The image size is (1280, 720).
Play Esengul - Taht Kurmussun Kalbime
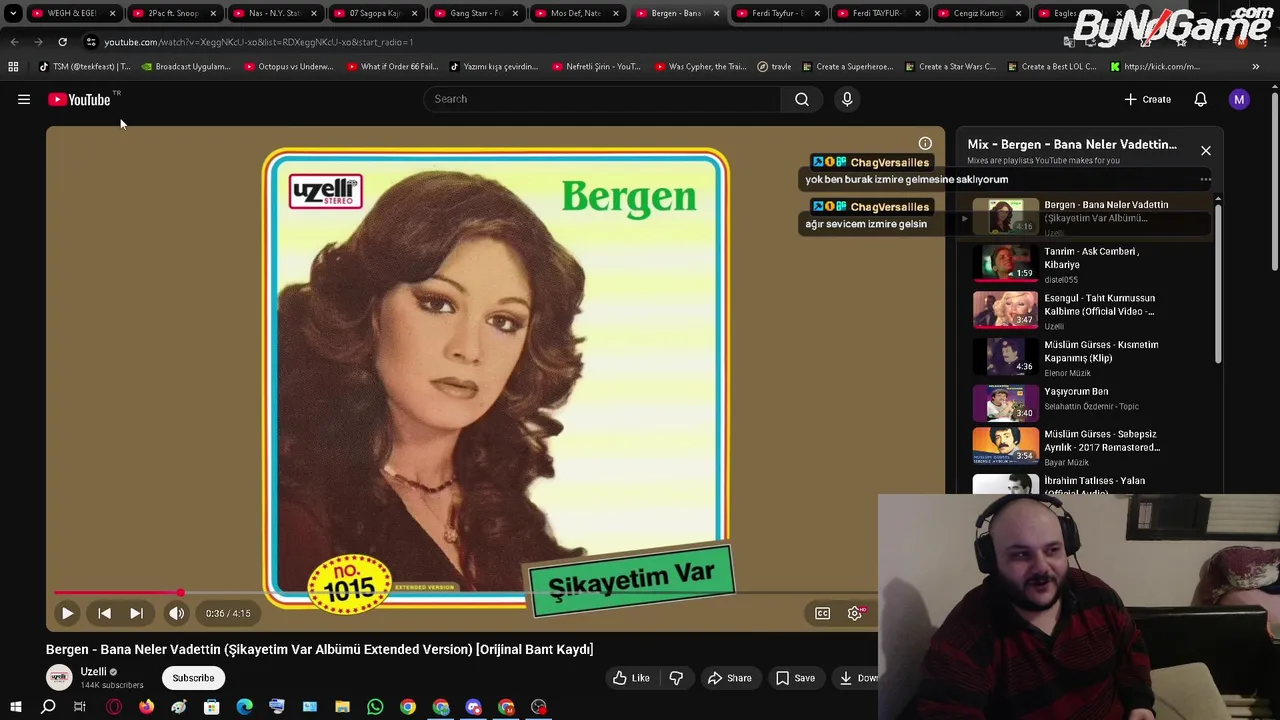click(x=1085, y=310)
